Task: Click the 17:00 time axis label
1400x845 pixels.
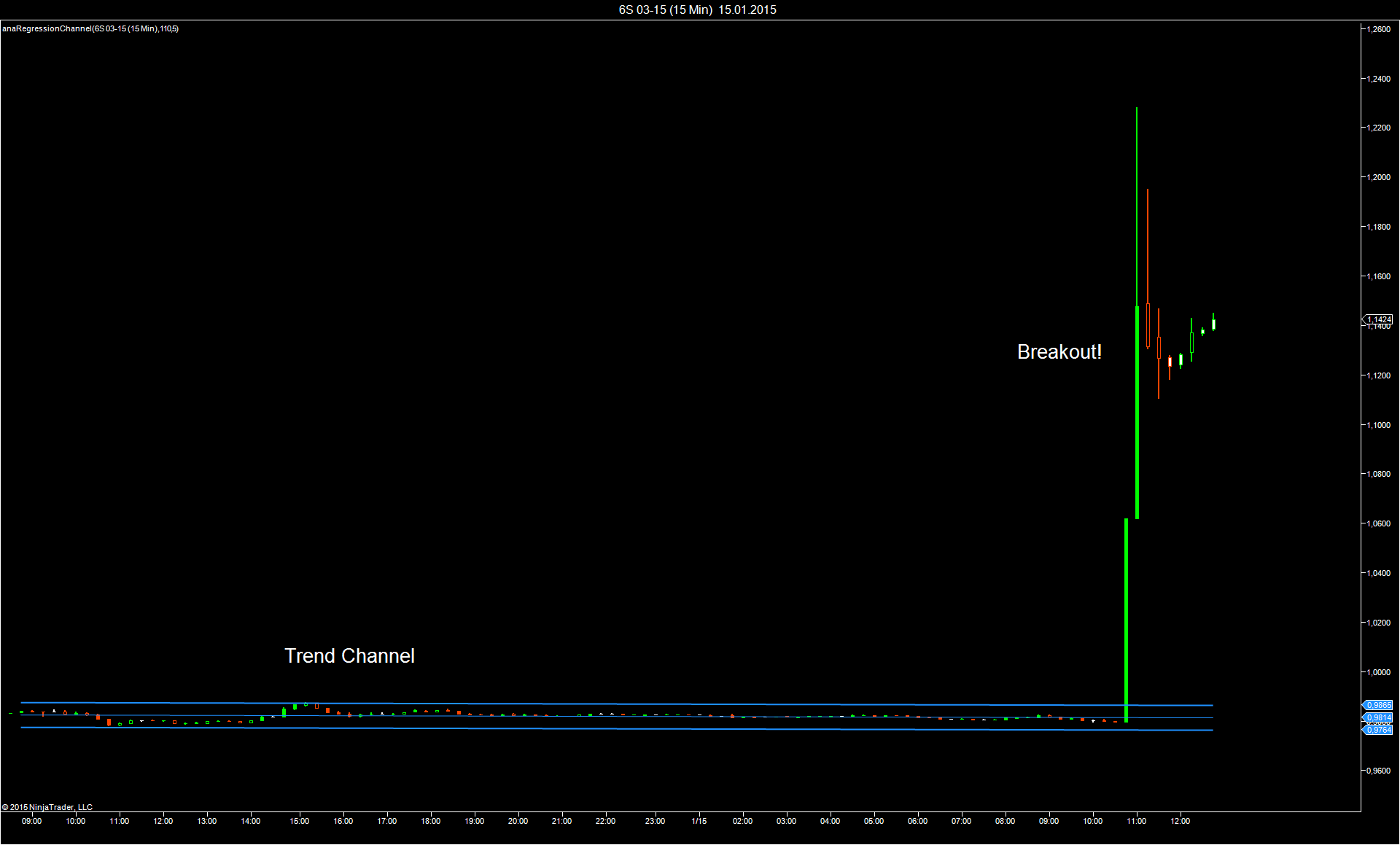Action: pyautogui.click(x=387, y=821)
